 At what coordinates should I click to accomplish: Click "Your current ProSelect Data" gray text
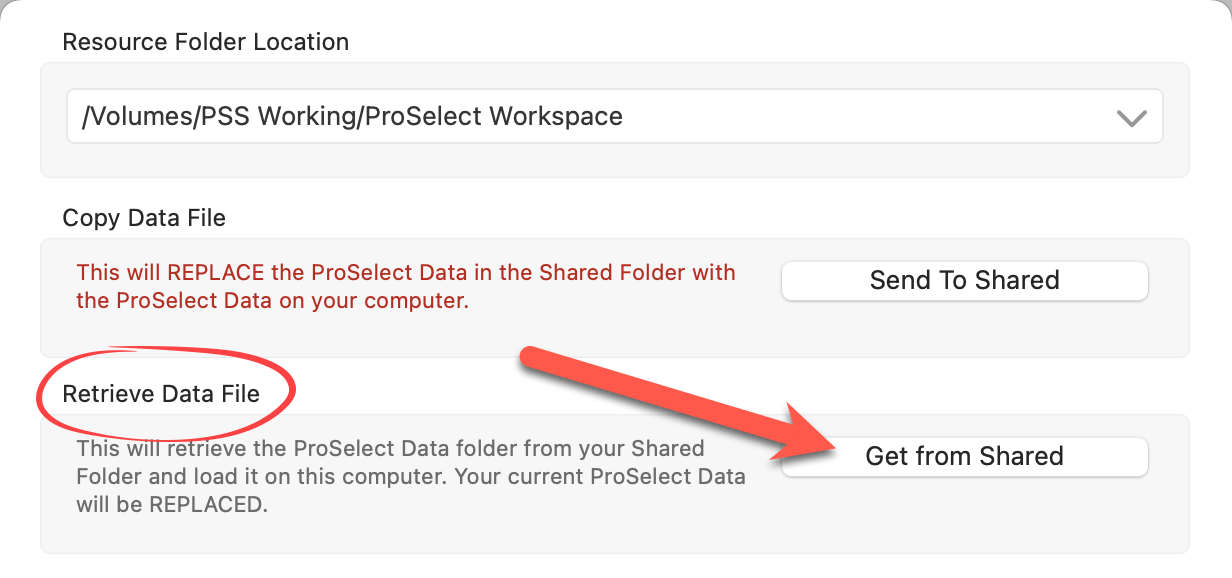[x=600, y=476]
